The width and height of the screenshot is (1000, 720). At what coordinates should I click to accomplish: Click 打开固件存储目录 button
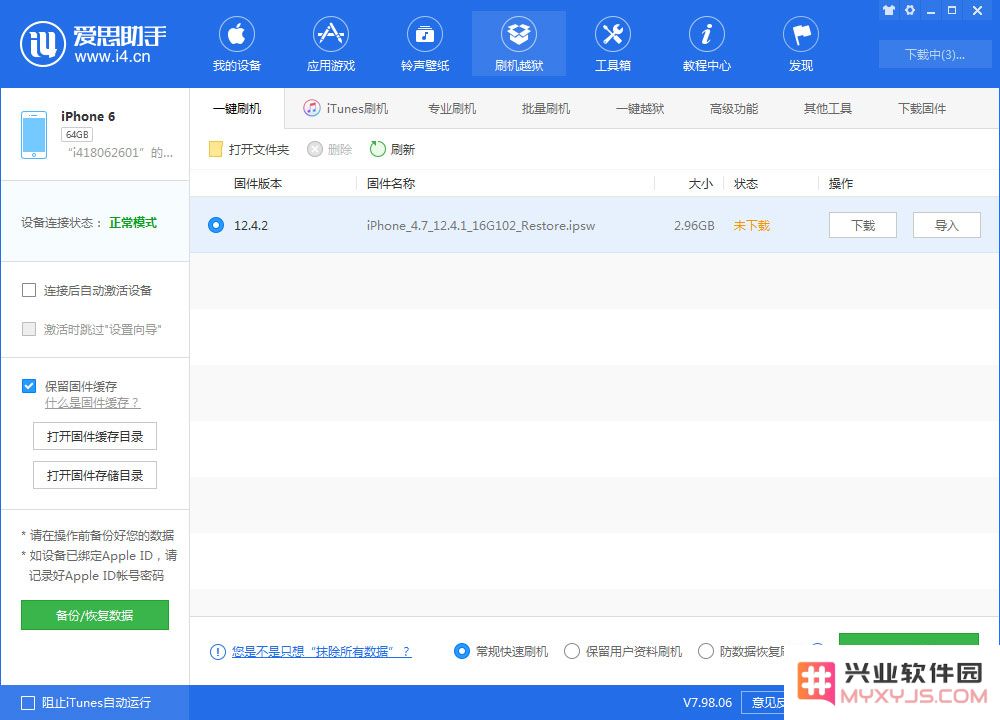point(95,475)
